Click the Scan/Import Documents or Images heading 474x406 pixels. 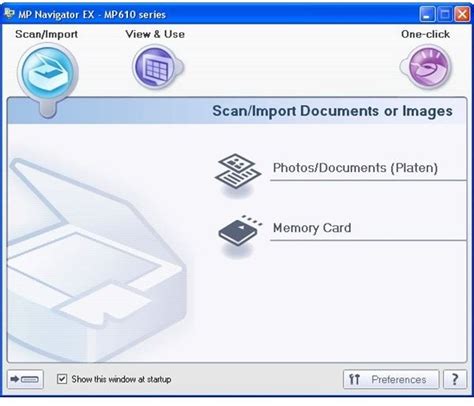pos(332,111)
